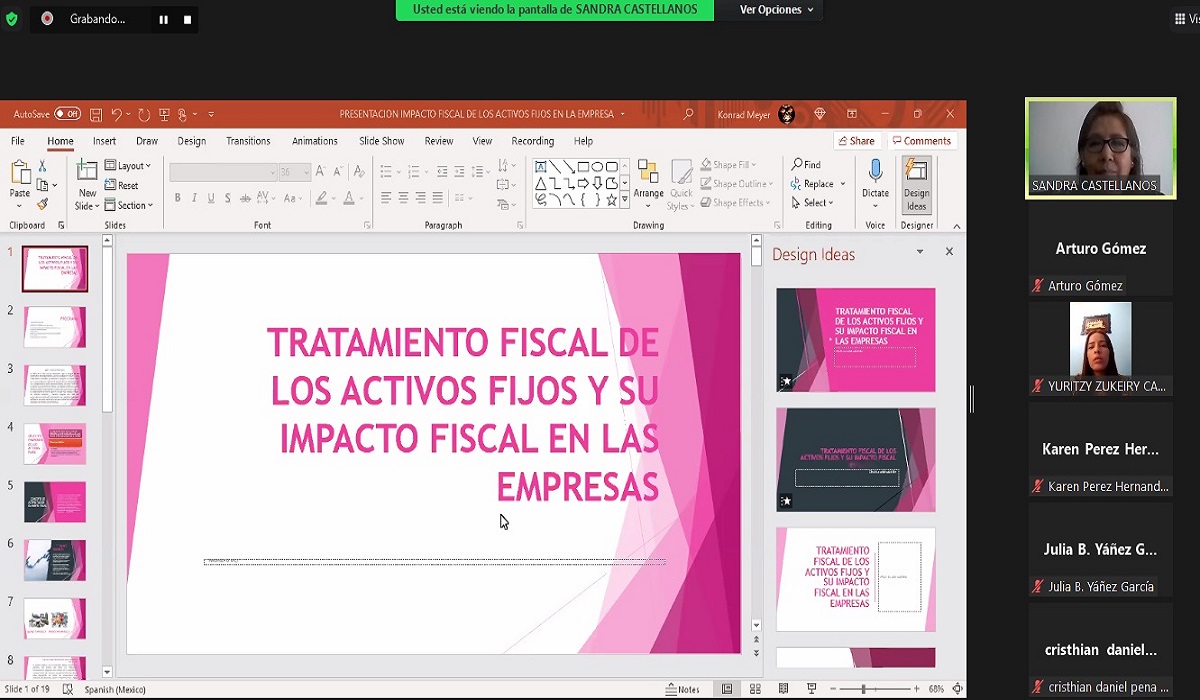
Task: Open the Draw ribbon tab
Action: pyautogui.click(x=147, y=141)
